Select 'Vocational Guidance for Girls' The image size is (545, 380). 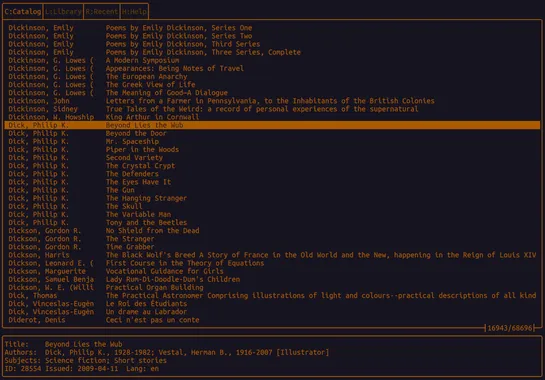pyautogui.click(x=272, y=271)
